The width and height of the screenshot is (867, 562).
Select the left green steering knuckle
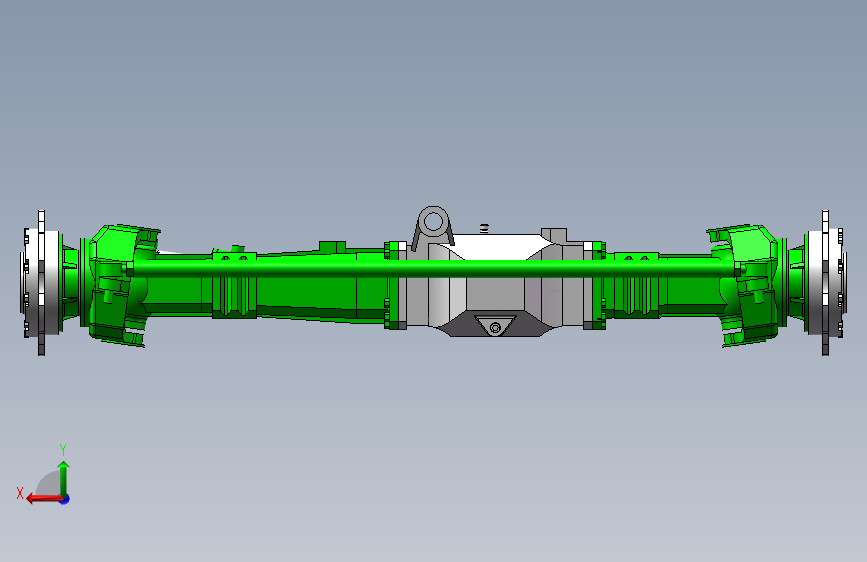119,285
